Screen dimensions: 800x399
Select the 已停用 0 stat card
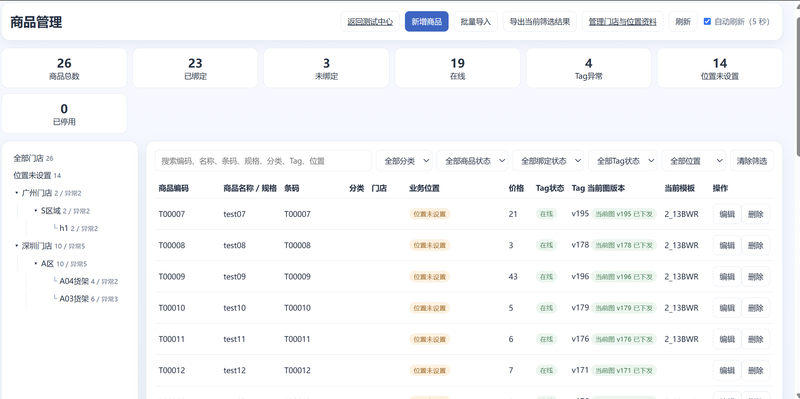click(64, 114)
